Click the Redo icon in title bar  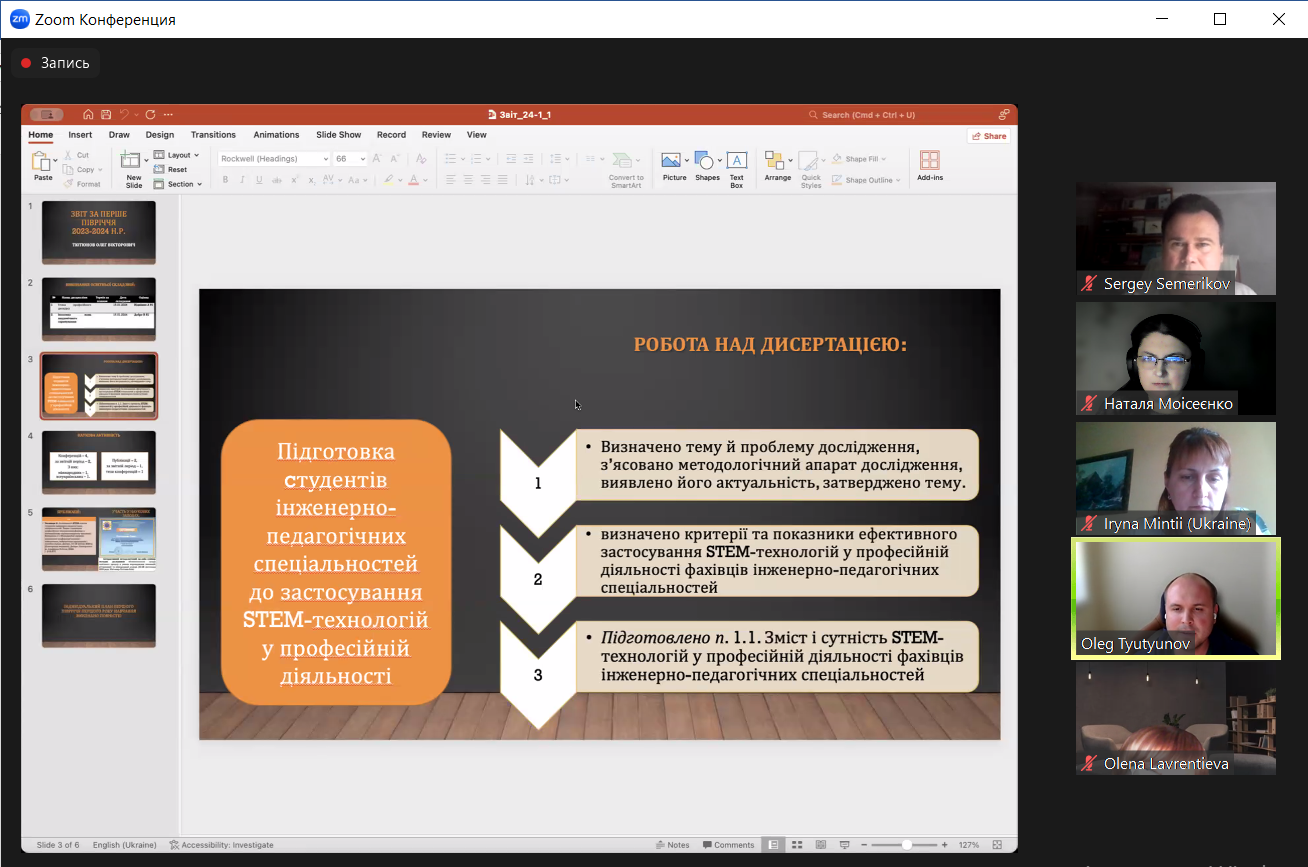(x=150, y=115)
